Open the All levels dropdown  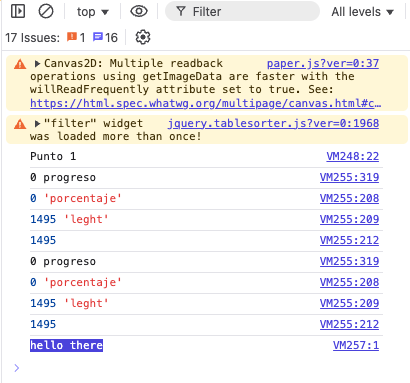coord(362,12)
